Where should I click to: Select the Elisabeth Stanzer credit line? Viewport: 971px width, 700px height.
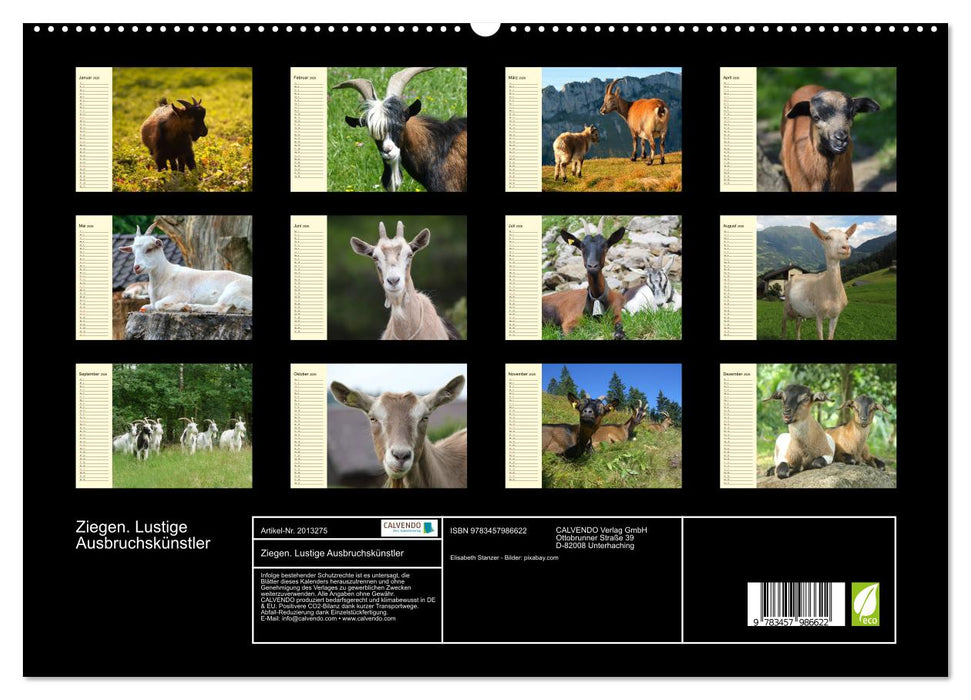(x=505, y=556)
